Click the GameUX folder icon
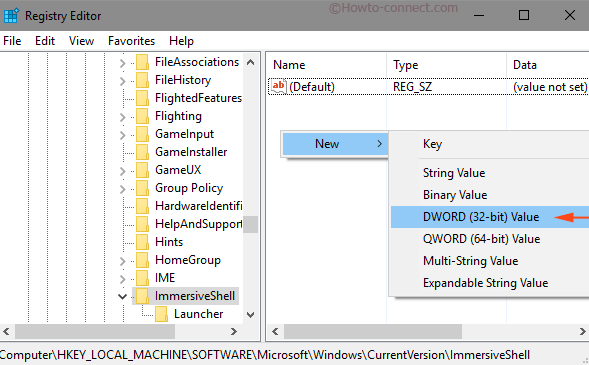589x365 pixels. [x=142, y=170]
